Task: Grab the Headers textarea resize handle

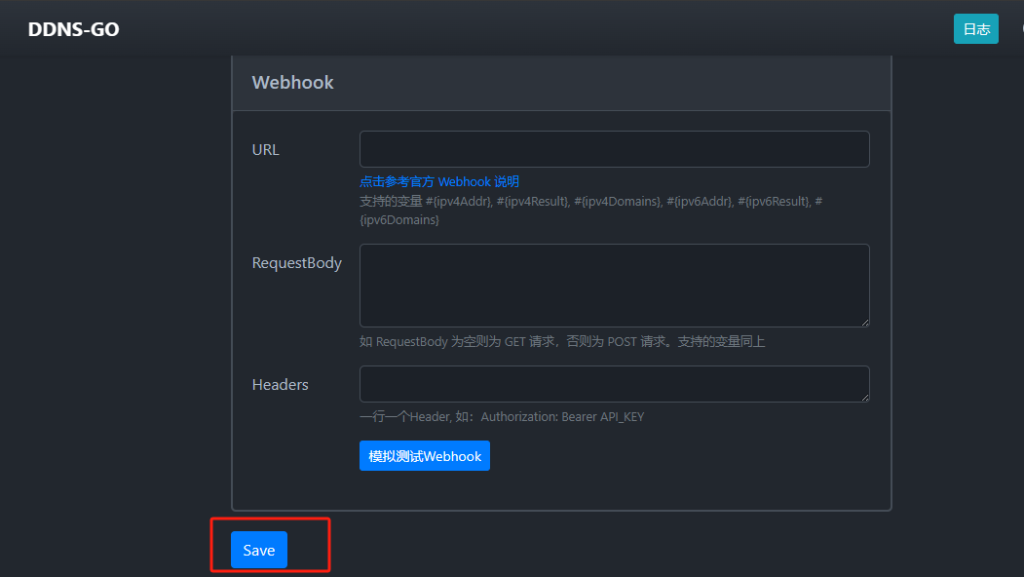Action: [x=864, y=397]
